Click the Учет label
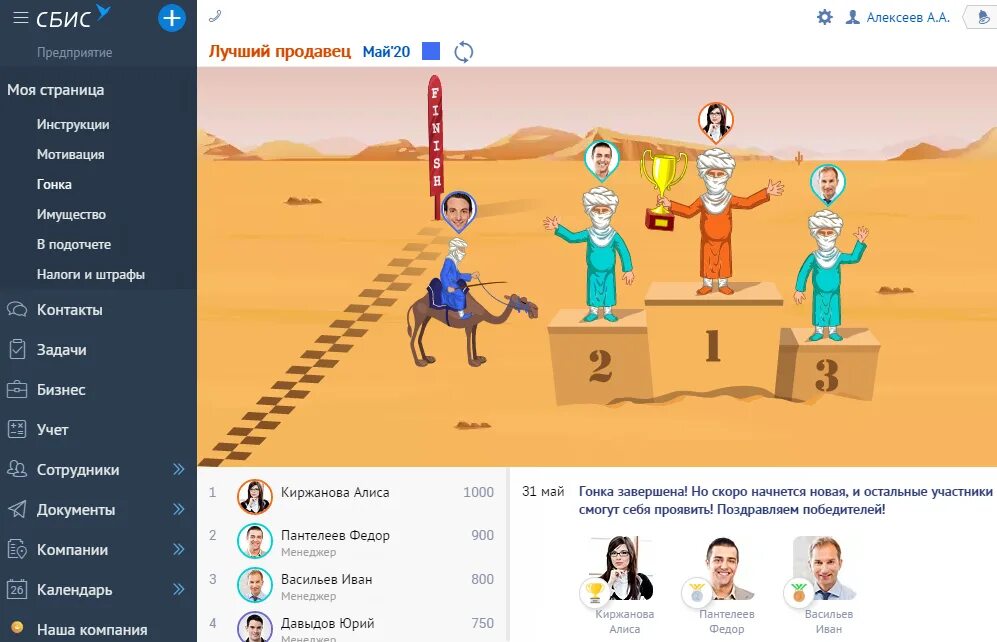 pyautogui.click(x=52, y=430)
